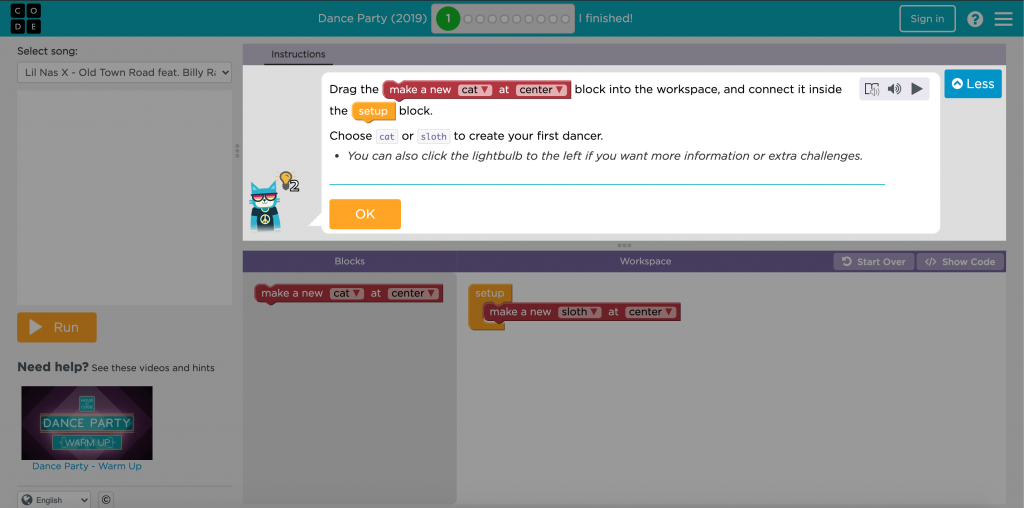The height and width of the screenshot is (508, 1024).
Task: Click the lightbulb tip text in italics
Action: 605,156
